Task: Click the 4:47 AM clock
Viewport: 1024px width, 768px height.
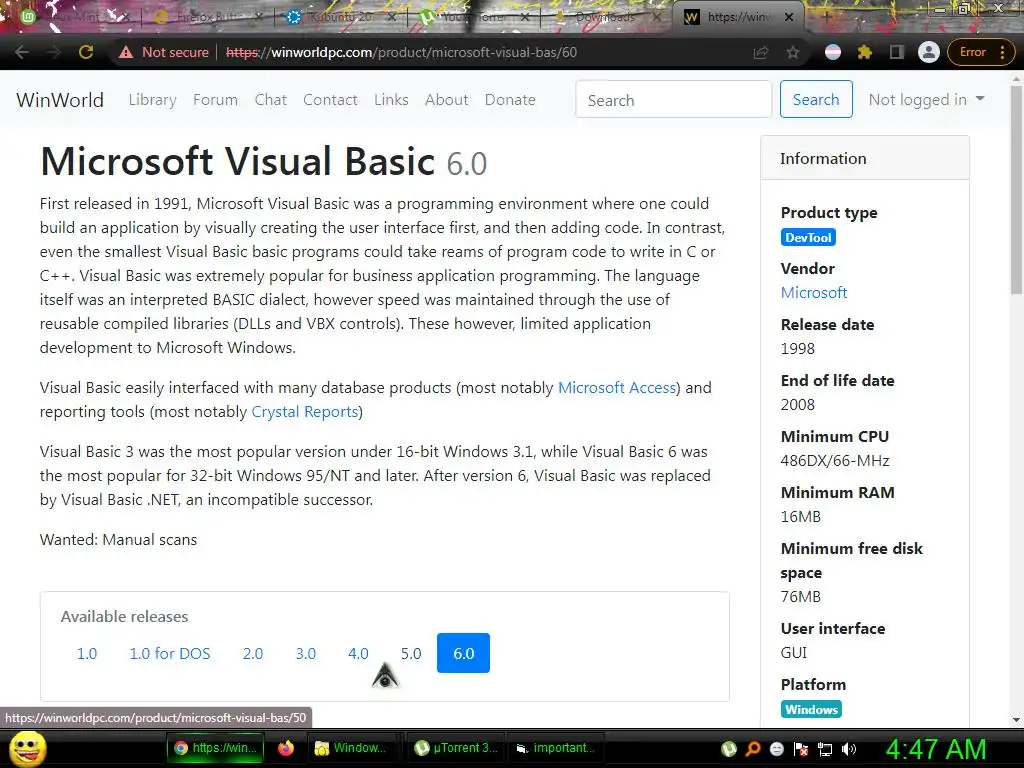Action: pyautogui.click(x=936, y=749)
